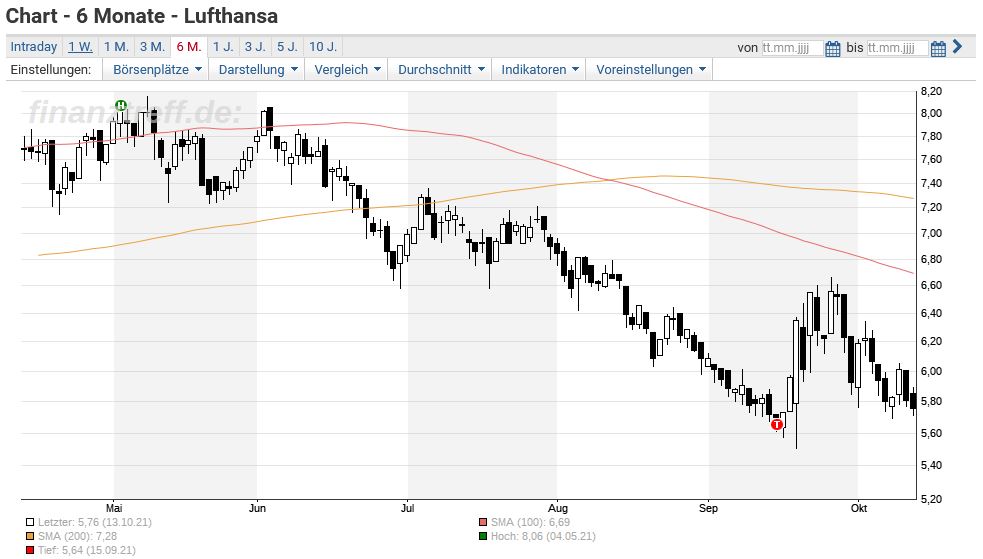Click legend text 'Tief: 5,64 (15.09.21)'

click(x=87, y=551)
